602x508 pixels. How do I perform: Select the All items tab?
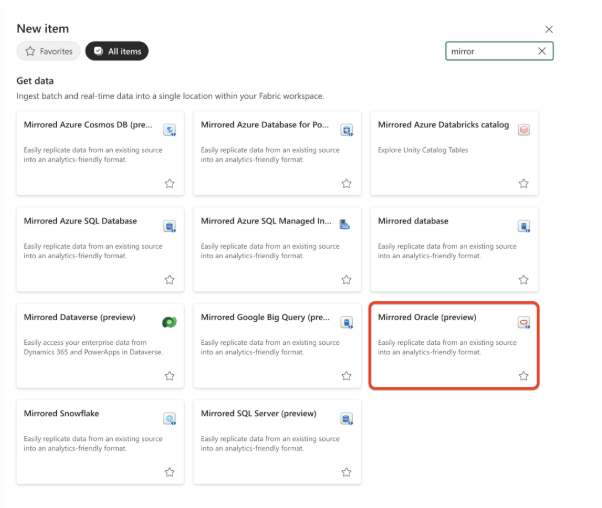(x=116, y=50)
